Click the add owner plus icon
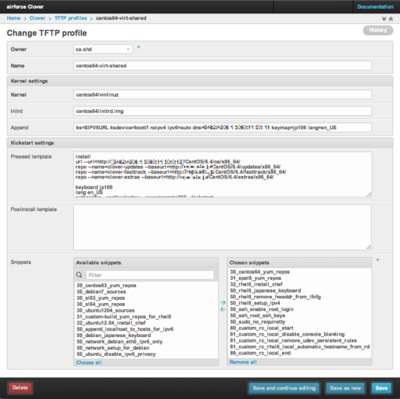 (139, 47)
